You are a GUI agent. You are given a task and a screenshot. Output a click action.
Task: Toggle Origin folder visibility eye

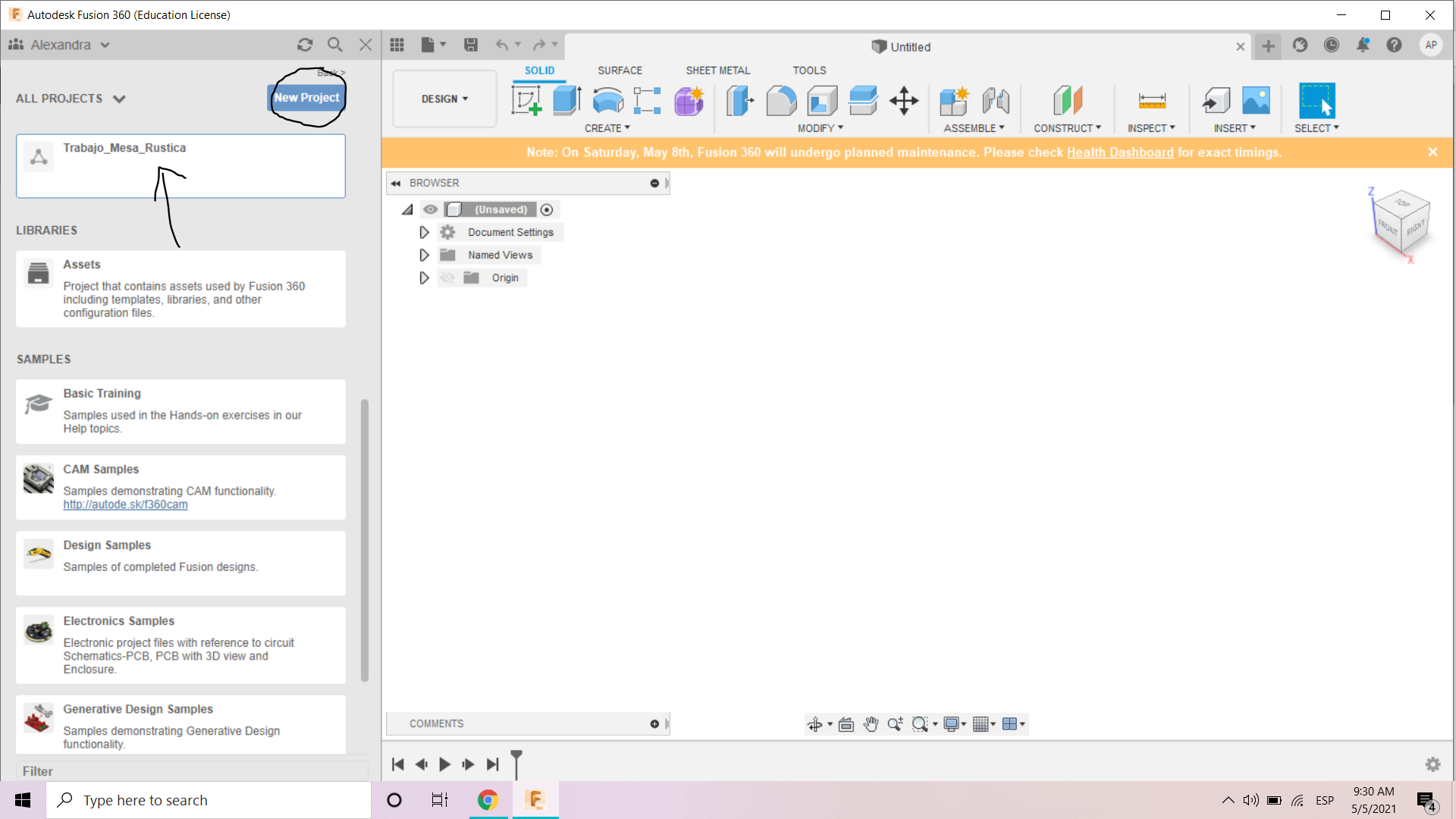[x=447, y=278]
